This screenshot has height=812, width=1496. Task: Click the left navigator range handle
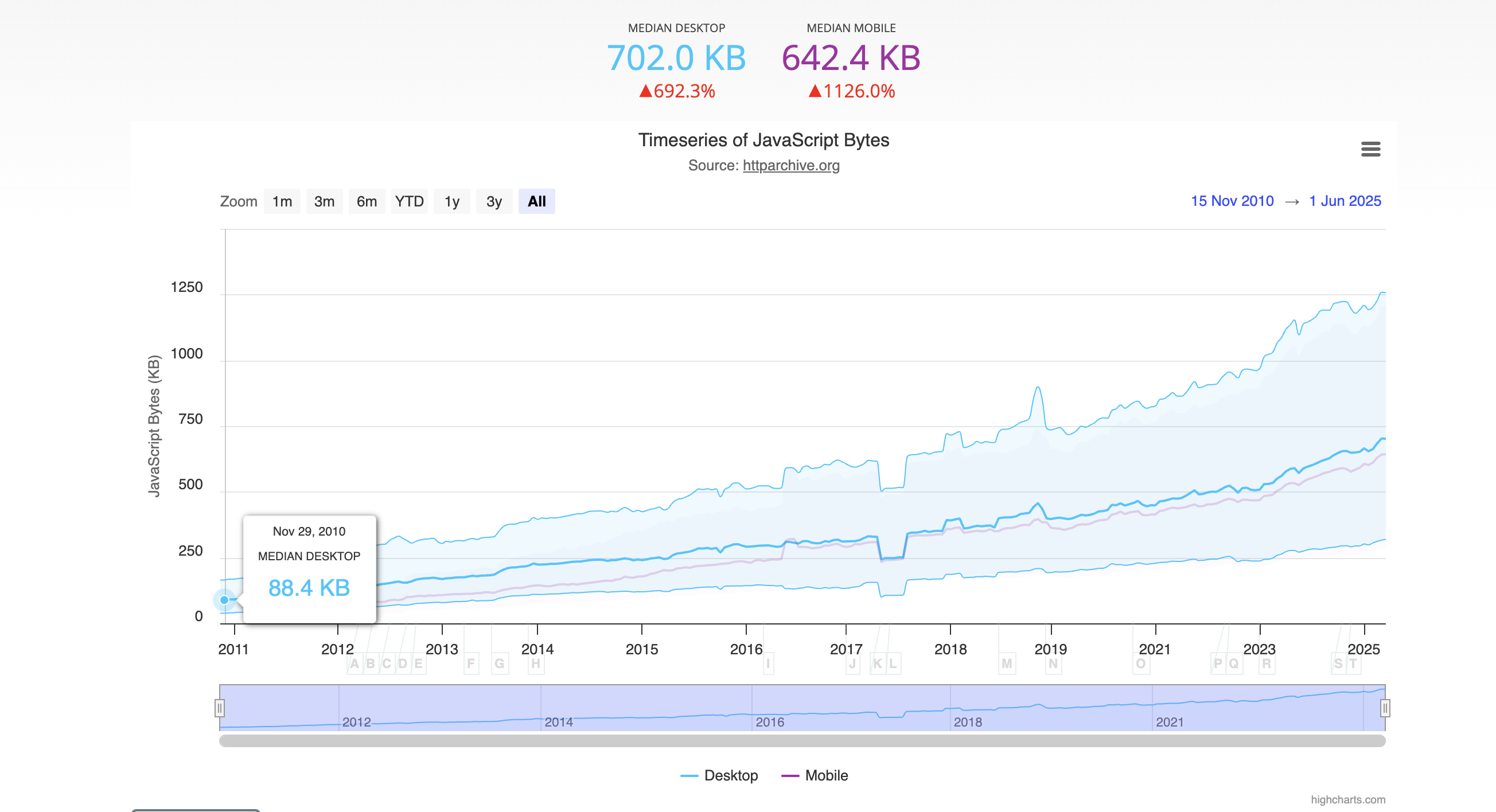point(220,708)
